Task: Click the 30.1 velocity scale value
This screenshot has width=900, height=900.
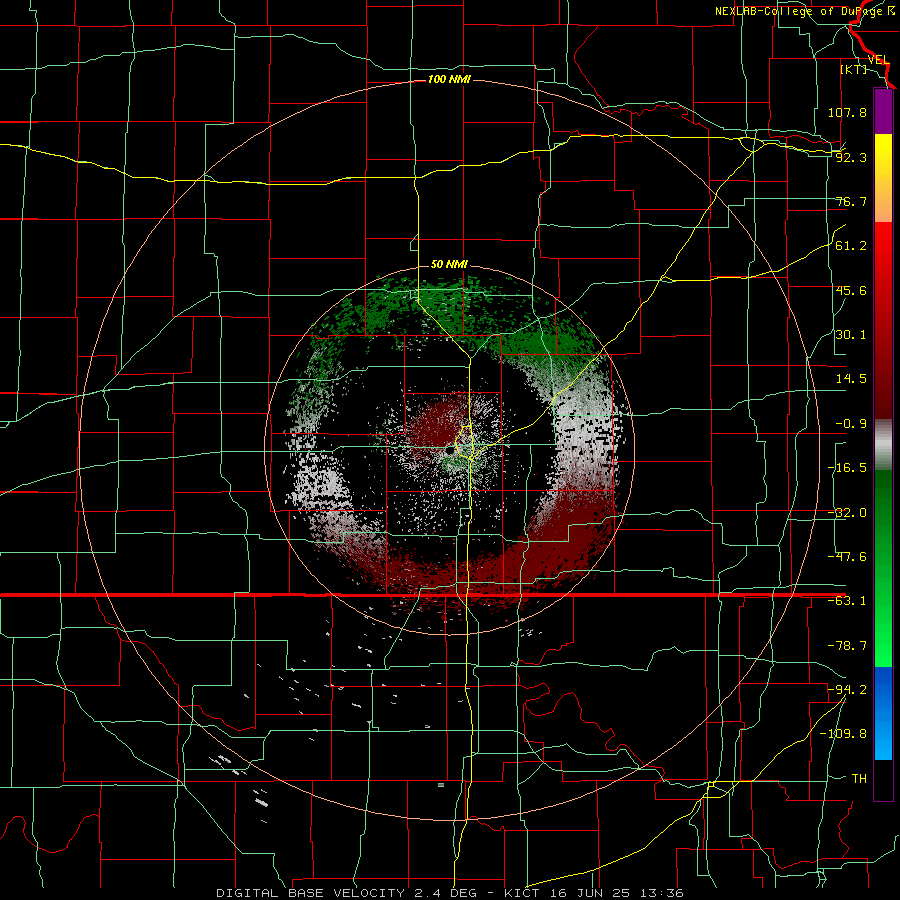Action: 851,335
